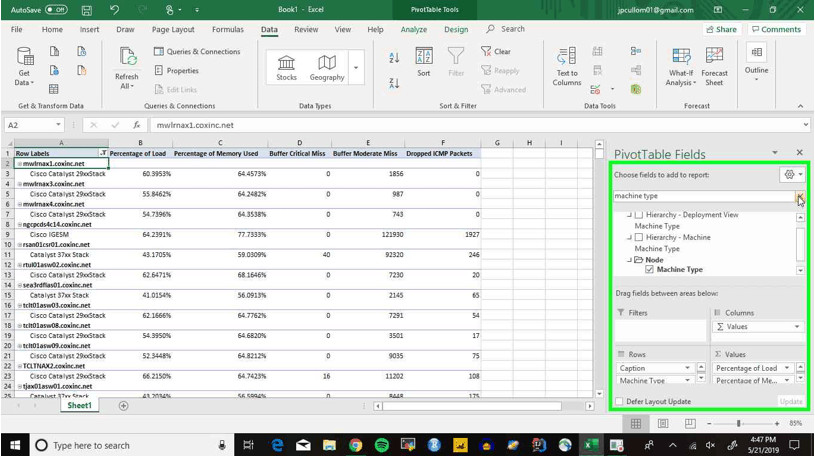Clear the machine type search box
Viewport: 815px width, 457px height.
(799, 196)
